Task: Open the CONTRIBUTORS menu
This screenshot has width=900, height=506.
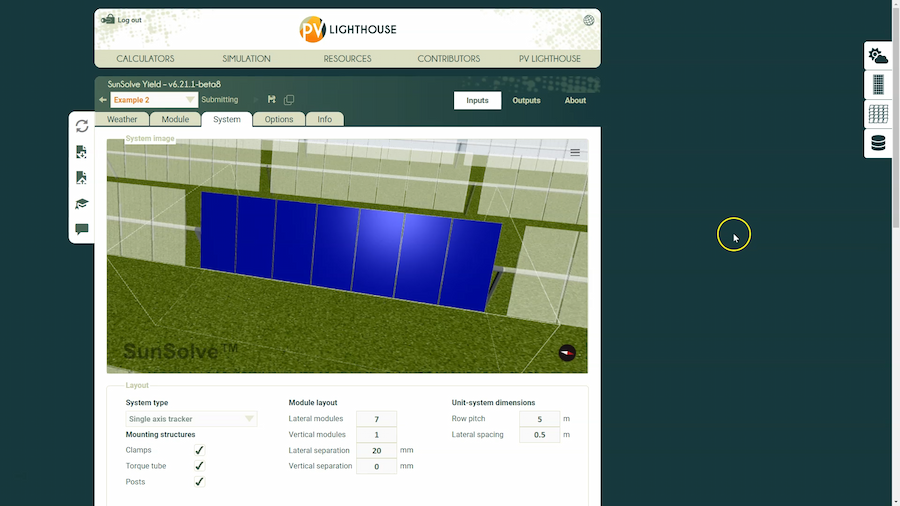Action: (449, 59)
